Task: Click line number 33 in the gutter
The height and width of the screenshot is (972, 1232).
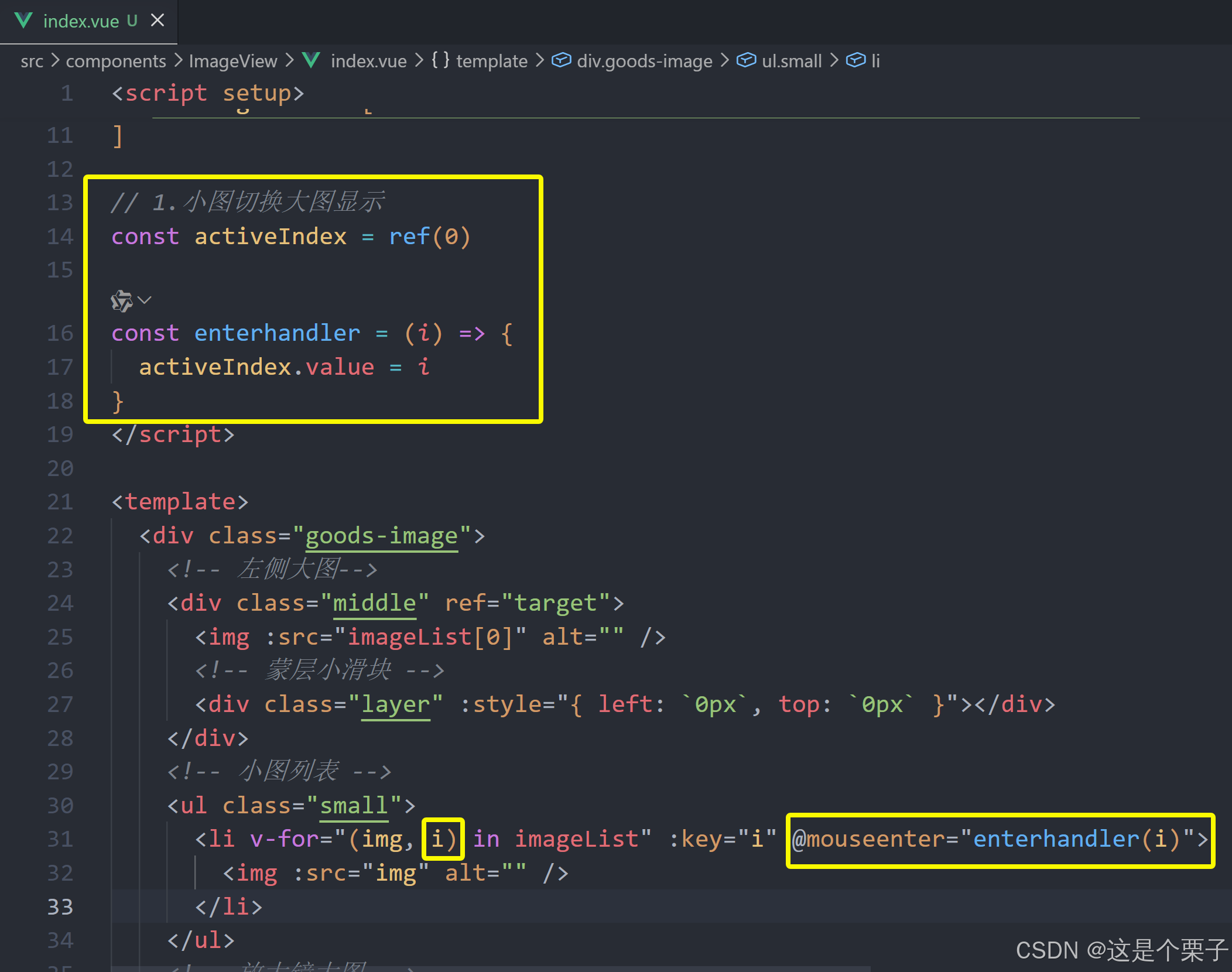Action: [60, 907]
